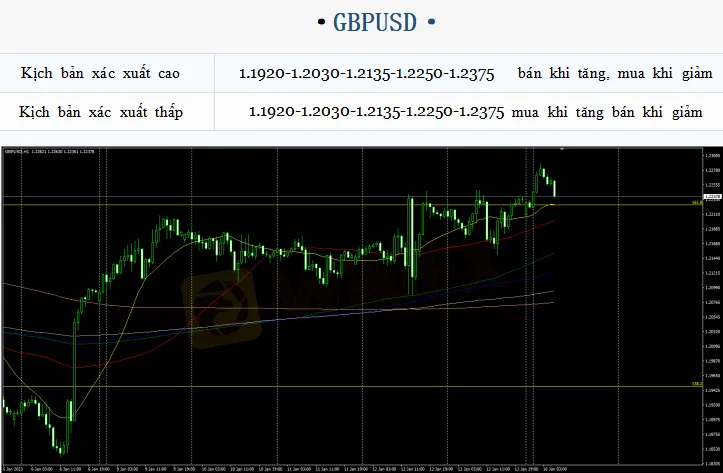Click the 1.23005 price axis label
723x473 pixels.
[712, 156]
